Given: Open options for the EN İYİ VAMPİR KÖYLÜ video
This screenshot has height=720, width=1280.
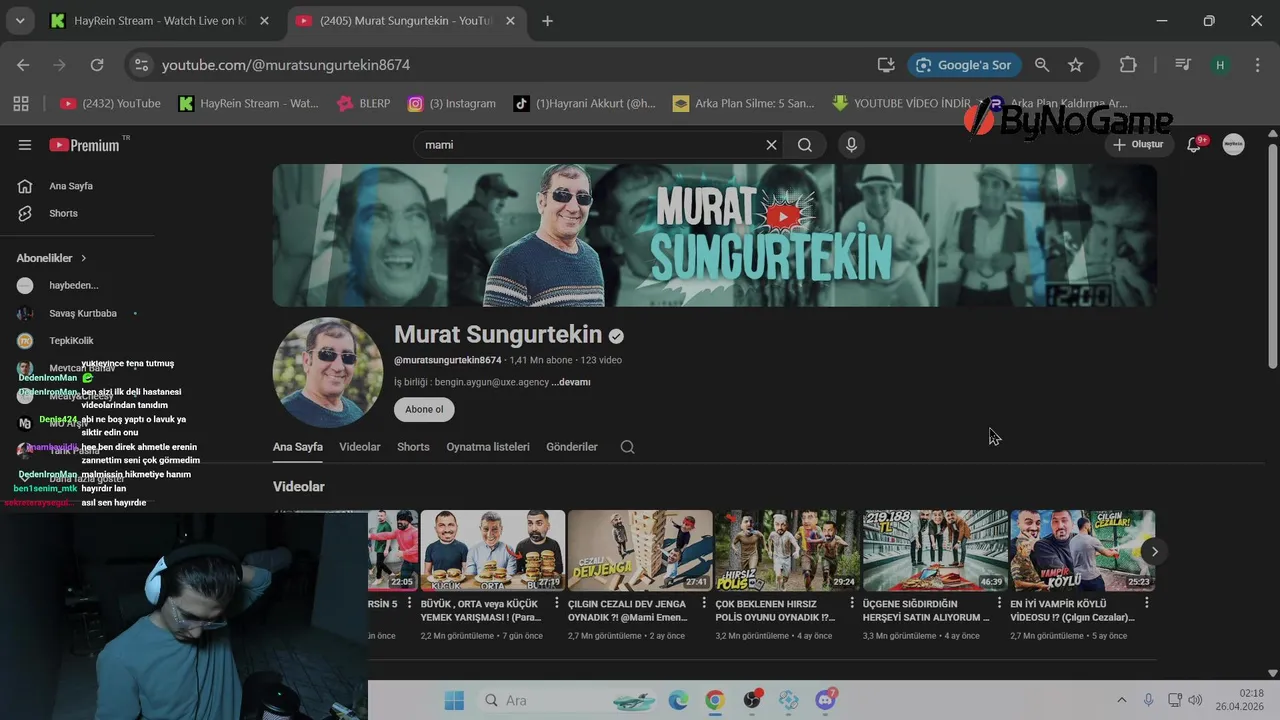Looking at the screenshot, I should (1147, 603).
